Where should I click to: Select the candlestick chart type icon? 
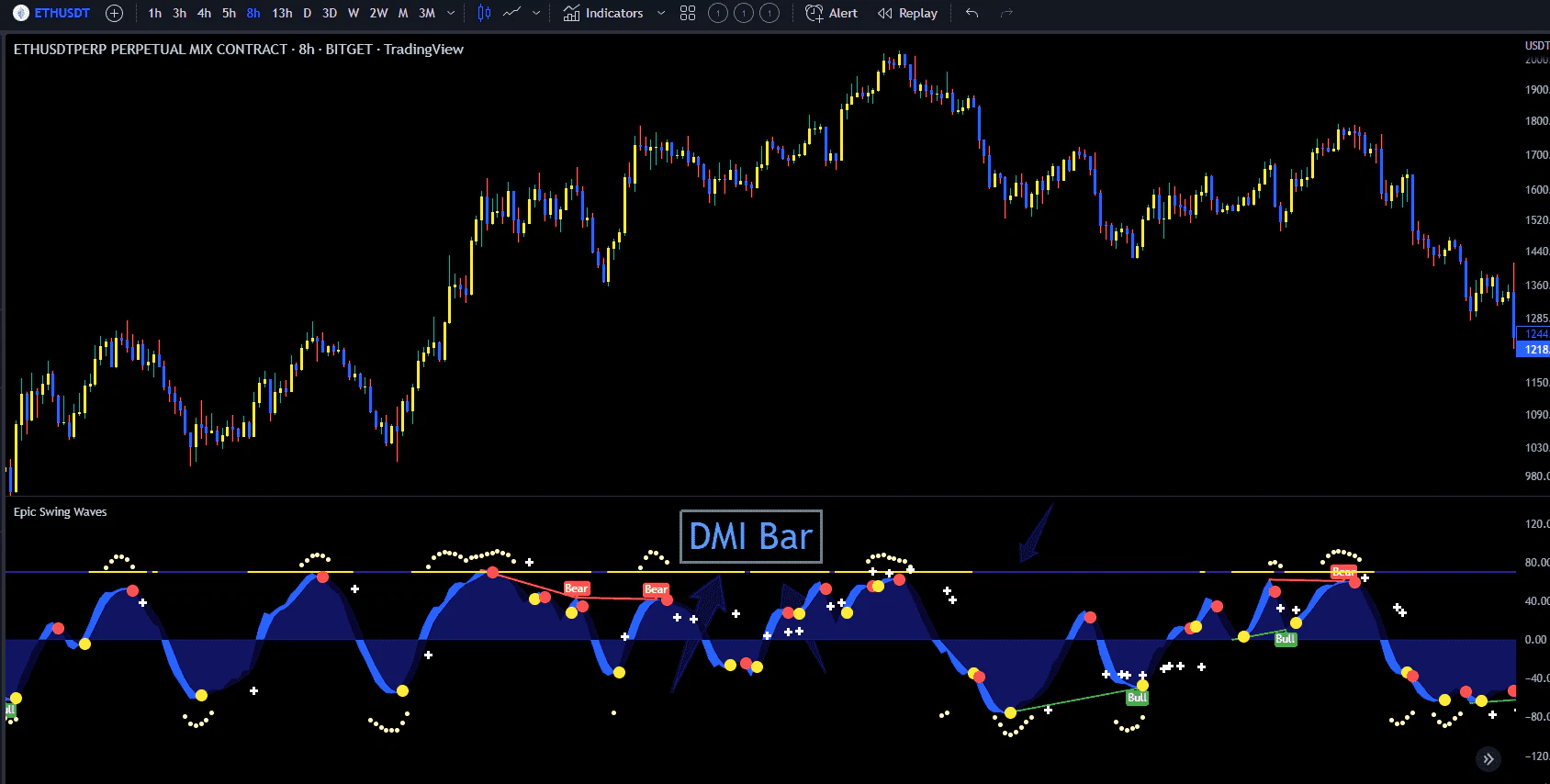pos(484,13)
